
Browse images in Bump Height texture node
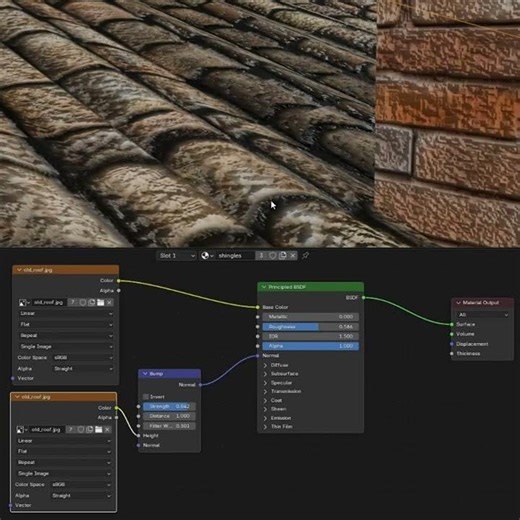coord(22,430)
